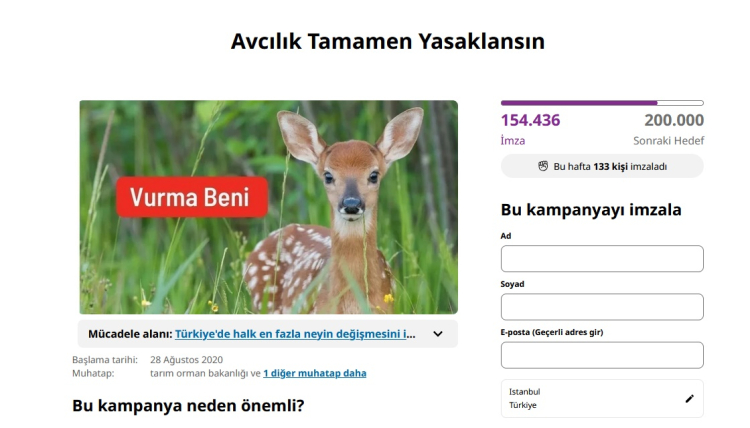This screenshot has width=750, height=428.
Task: Click the Bu kampanyayı imzala heading
Action: [591, 209]
